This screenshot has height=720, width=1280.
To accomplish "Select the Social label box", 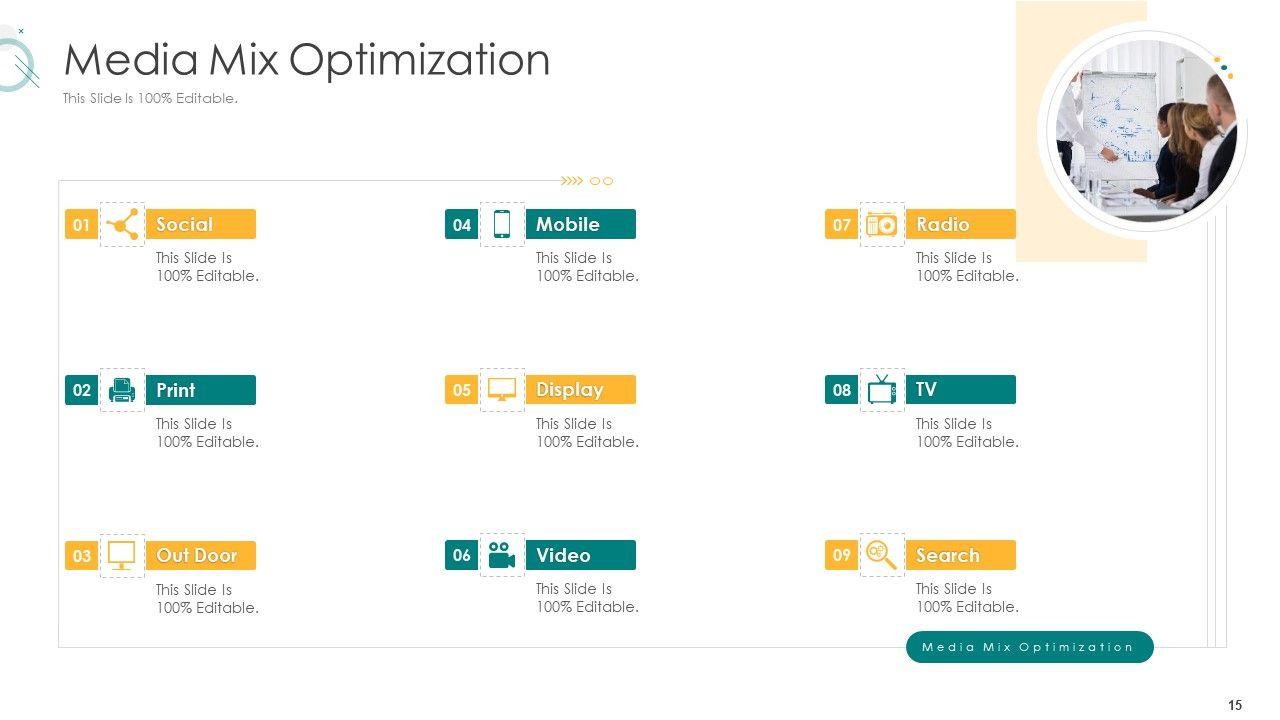I will click(201, 224).
